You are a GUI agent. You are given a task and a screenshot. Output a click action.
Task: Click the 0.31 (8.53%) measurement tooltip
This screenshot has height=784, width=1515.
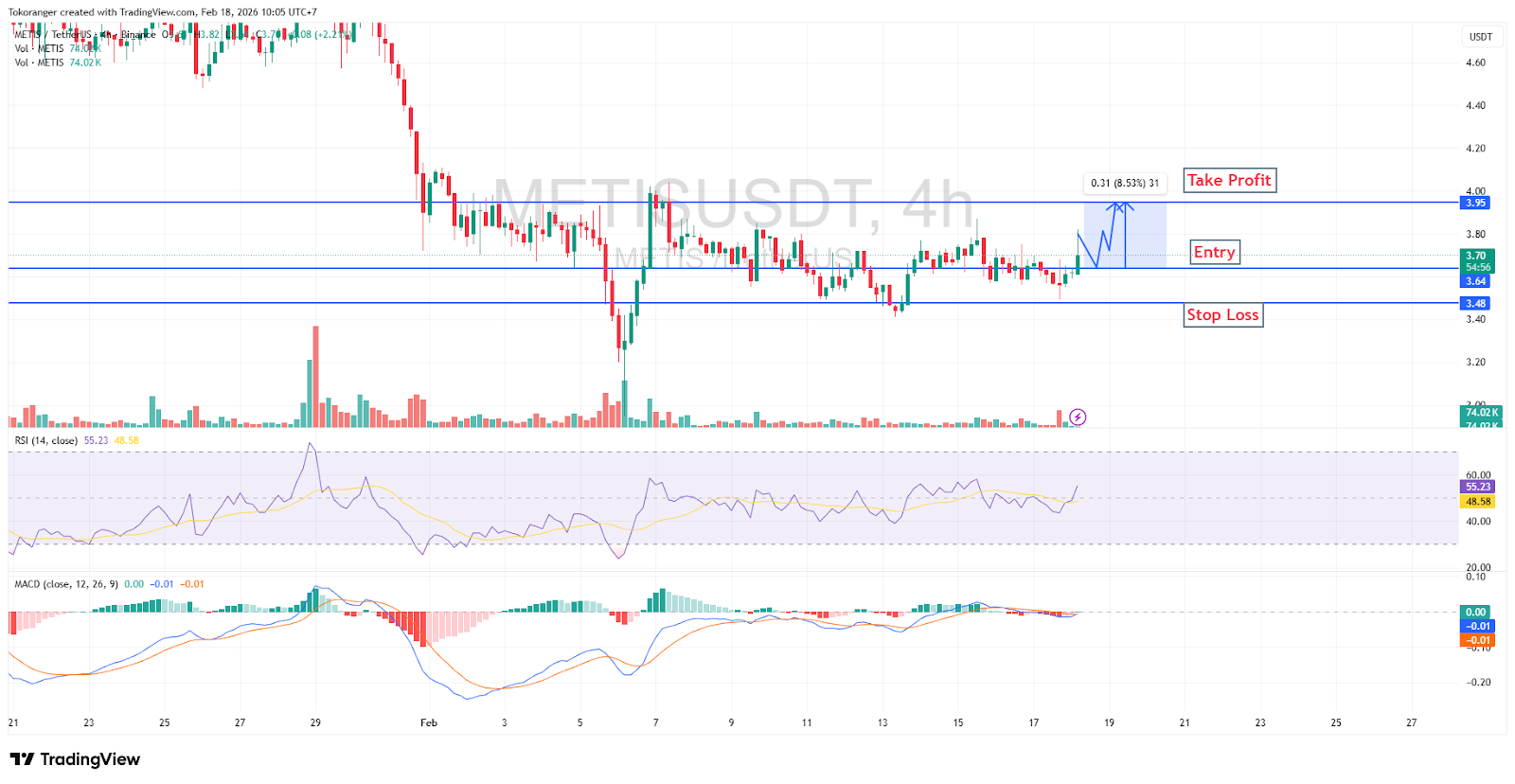coord(1124,183)
